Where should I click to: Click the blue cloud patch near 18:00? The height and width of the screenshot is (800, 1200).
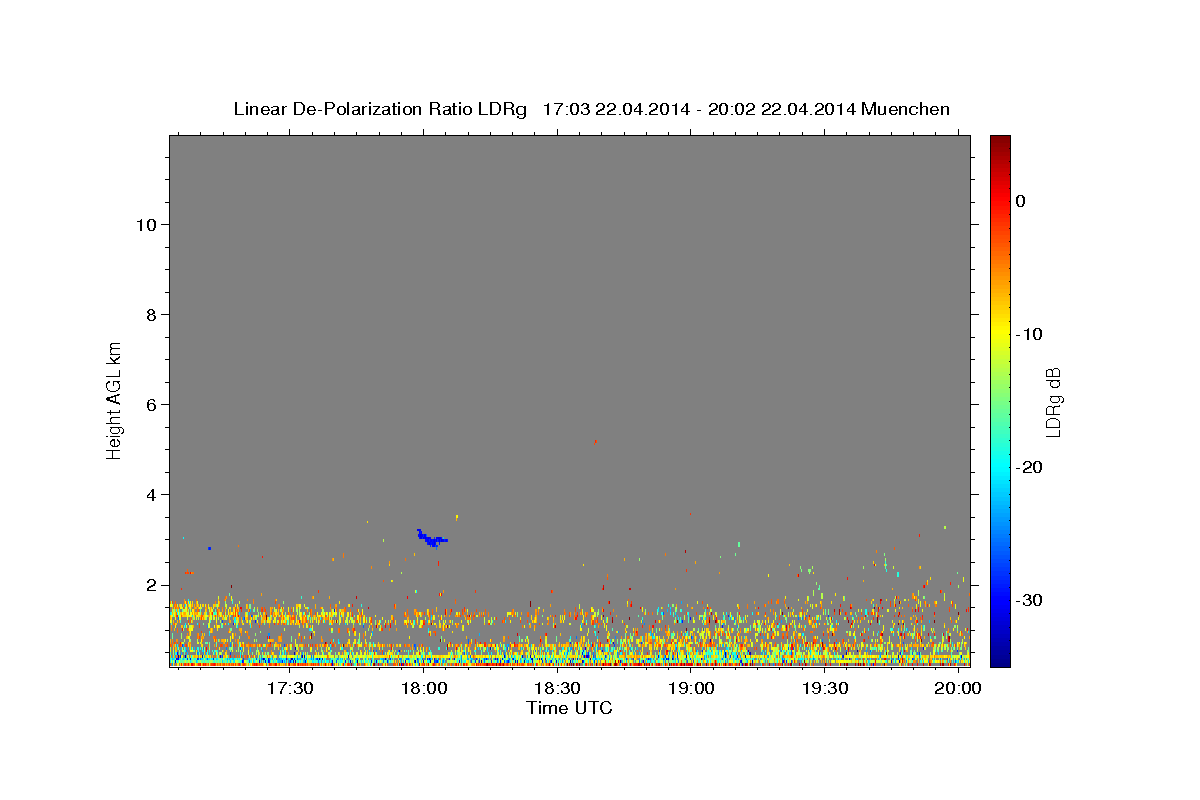(x=431, y=538)
